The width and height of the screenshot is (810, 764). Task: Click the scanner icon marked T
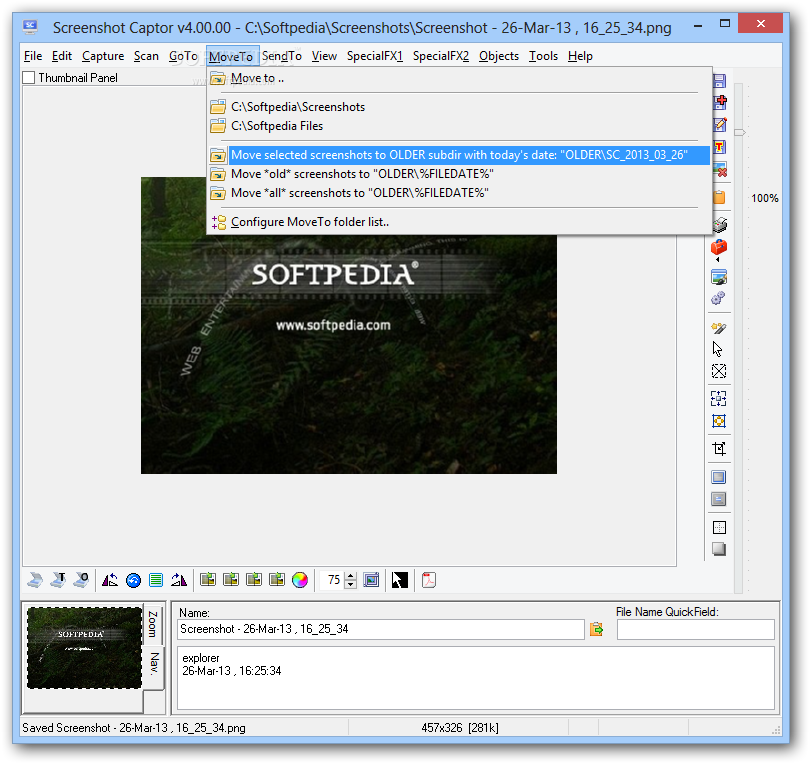[58, 580]
